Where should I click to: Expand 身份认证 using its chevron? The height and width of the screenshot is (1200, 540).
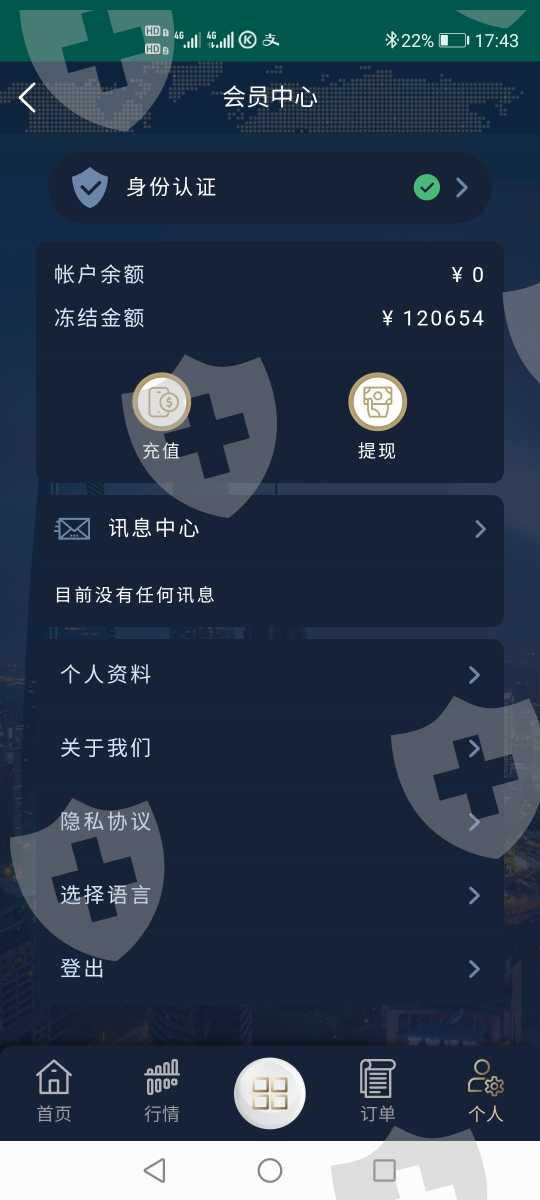(x=462, y=187)
